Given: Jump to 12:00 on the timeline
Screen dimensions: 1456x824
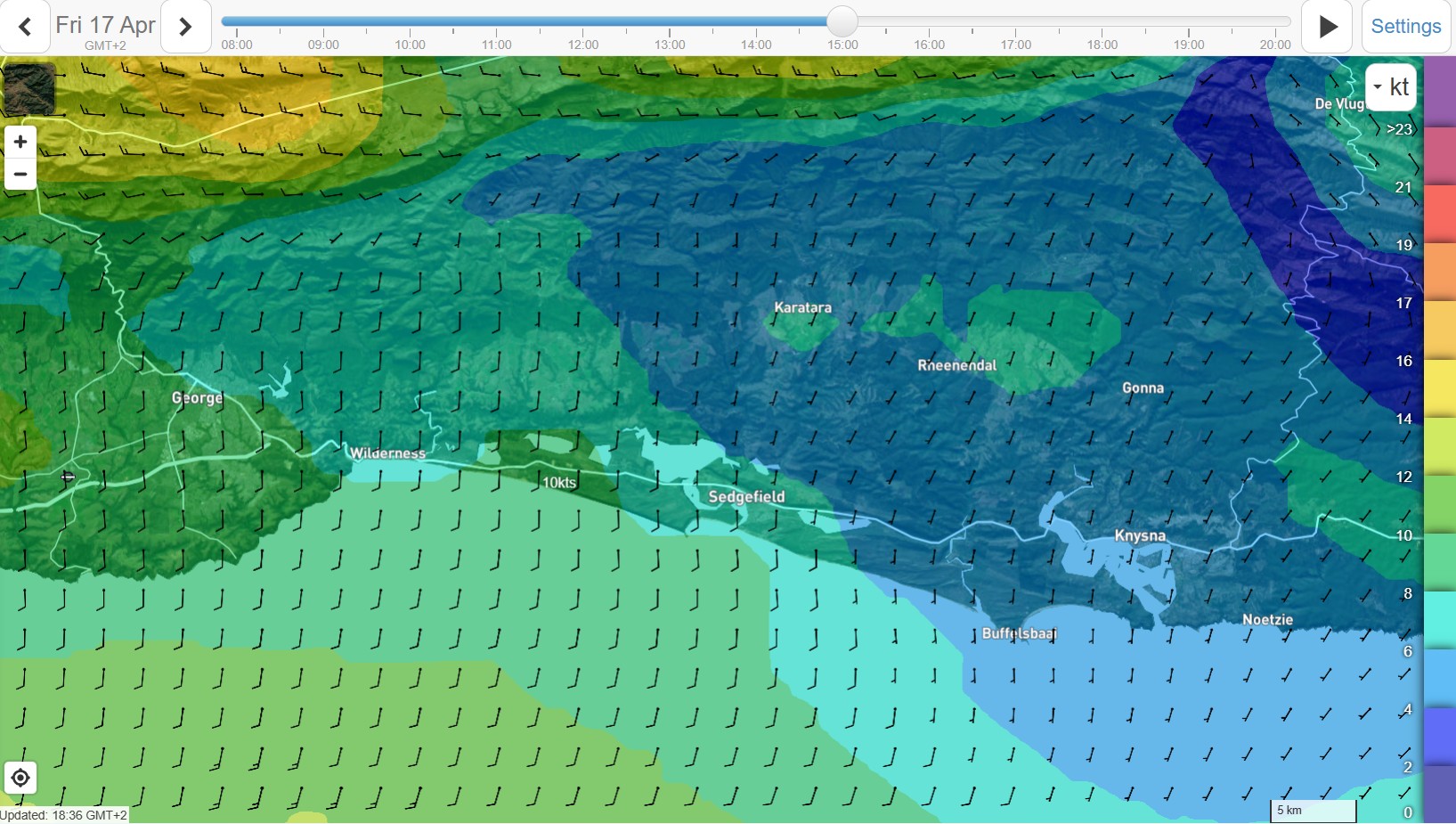Looking at the screenshot, I should [x=582, y=45].
